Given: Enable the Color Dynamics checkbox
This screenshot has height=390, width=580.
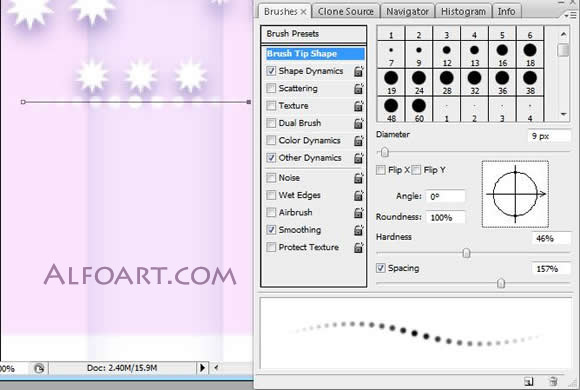Looking at the screenshot, I should pyautogui.click(x=271, y=141).
